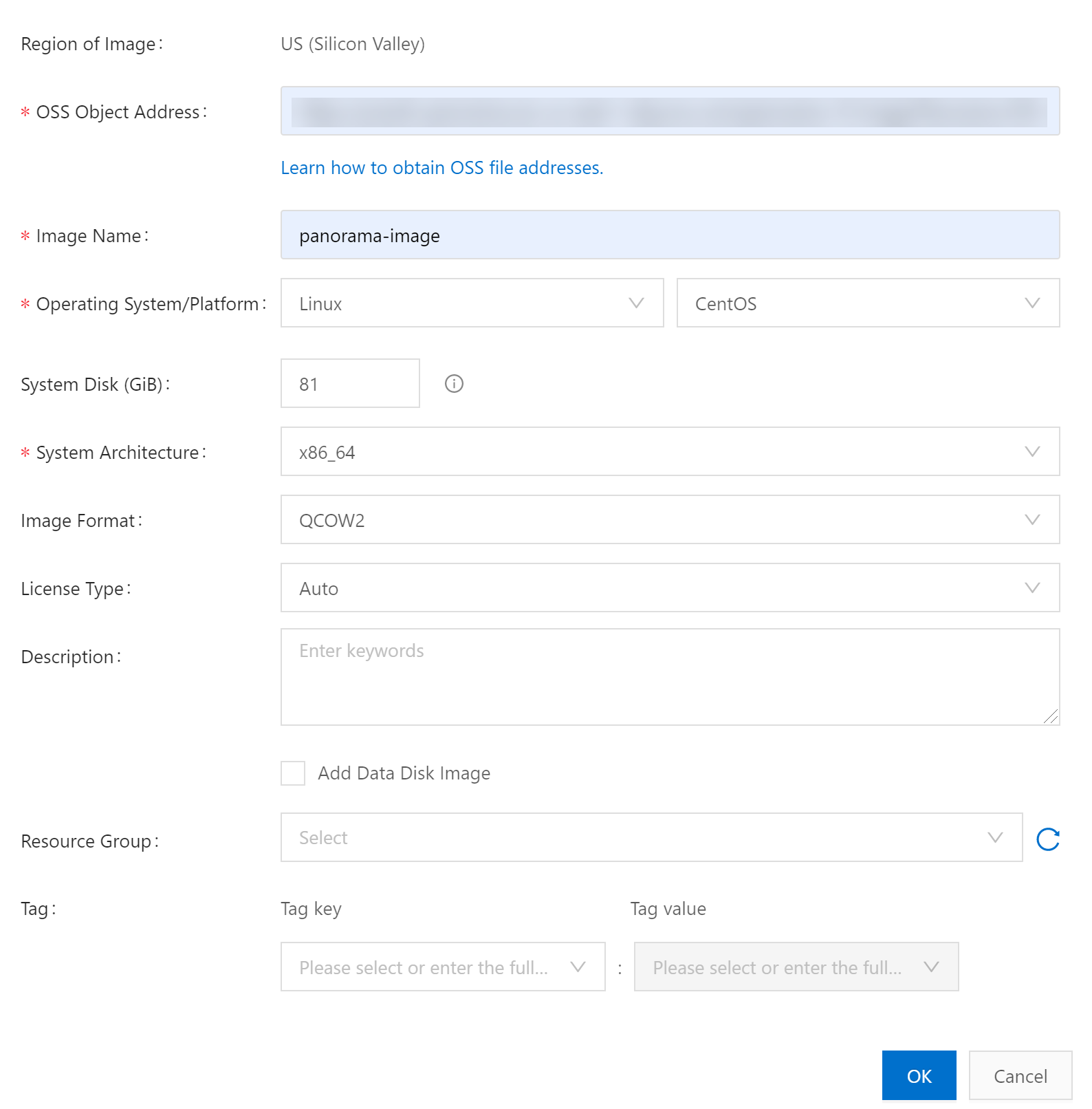
Task: Cancel the import image dialog
Action: click(x=1020, y=1076)
